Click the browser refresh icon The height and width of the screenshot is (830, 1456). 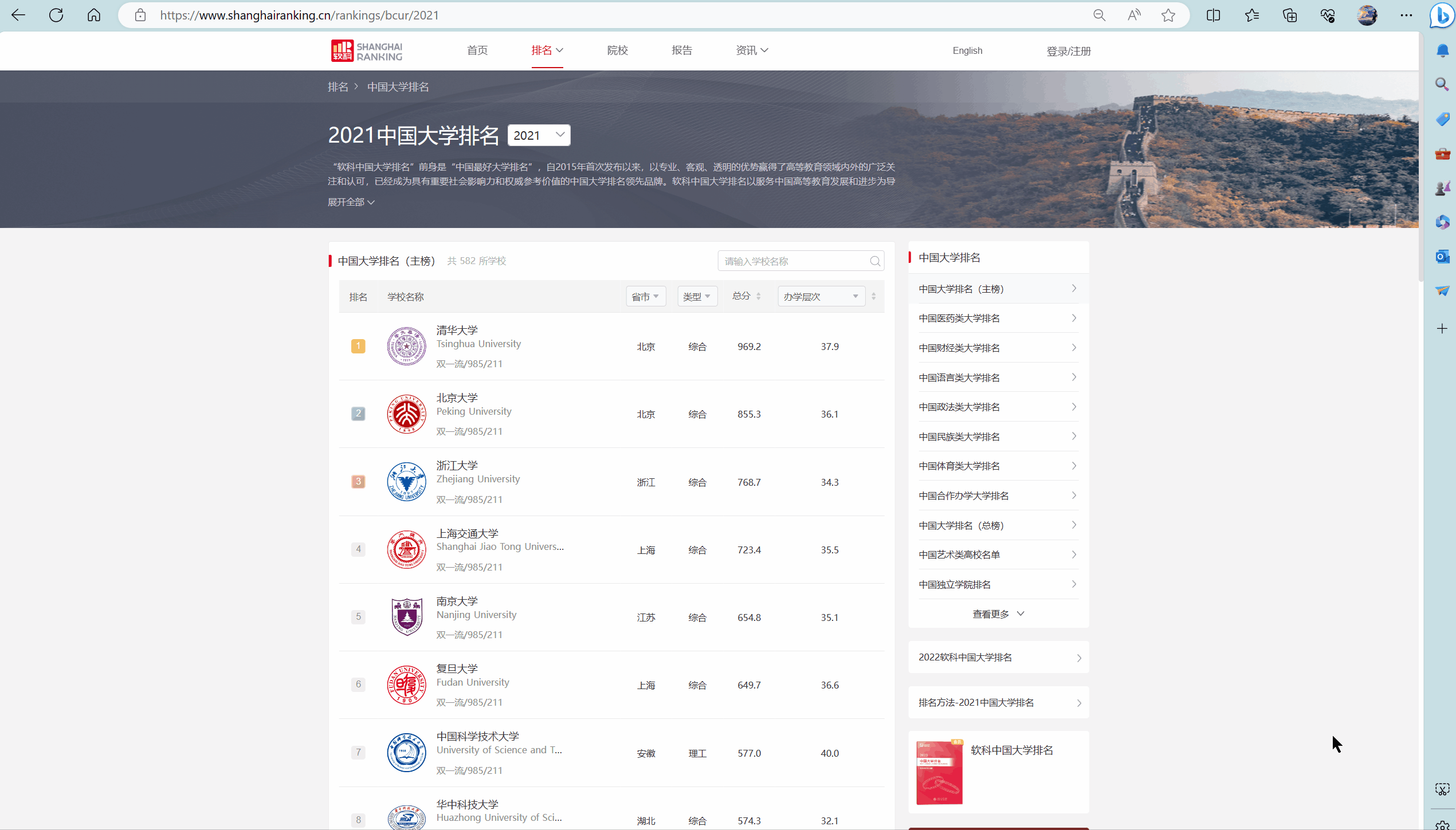pyautogui.click(x=56, y=15)
